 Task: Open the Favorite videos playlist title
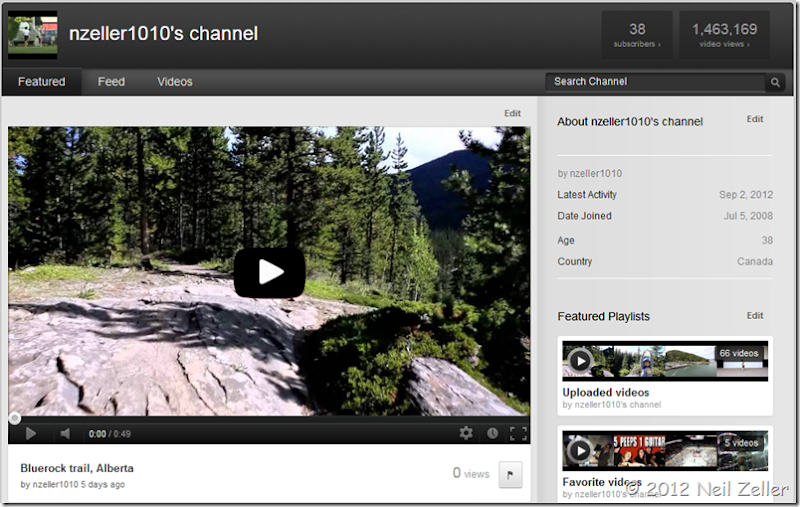click(x=602, y=482)
